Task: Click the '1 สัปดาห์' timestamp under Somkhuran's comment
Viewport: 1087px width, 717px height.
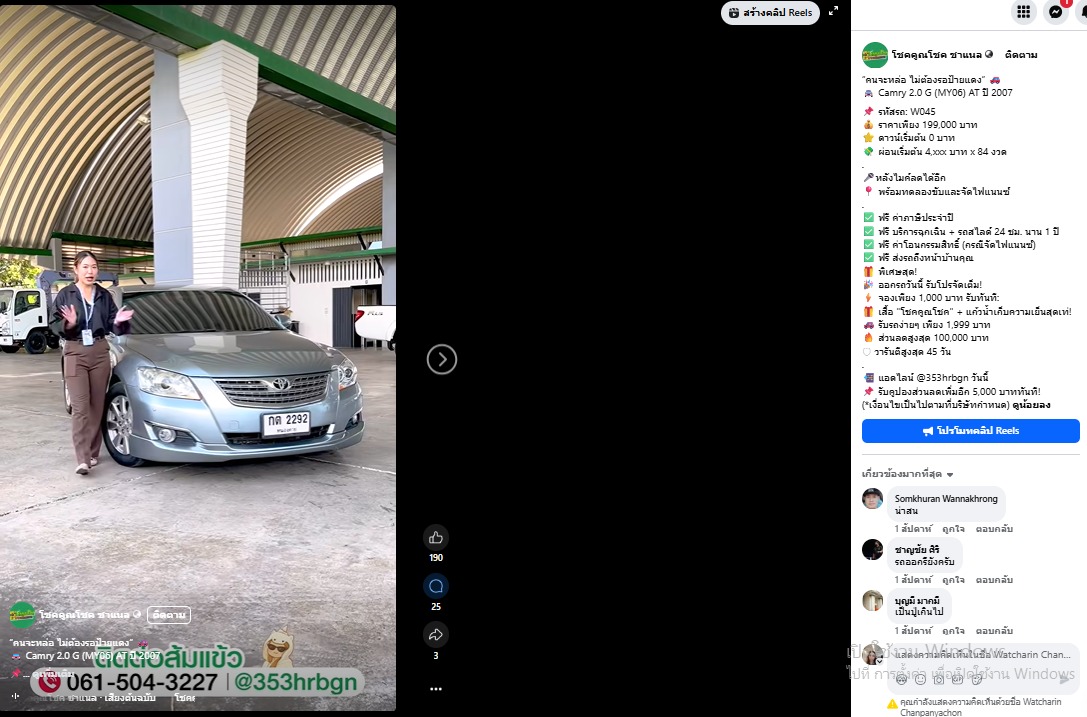Action: [913, 529]
